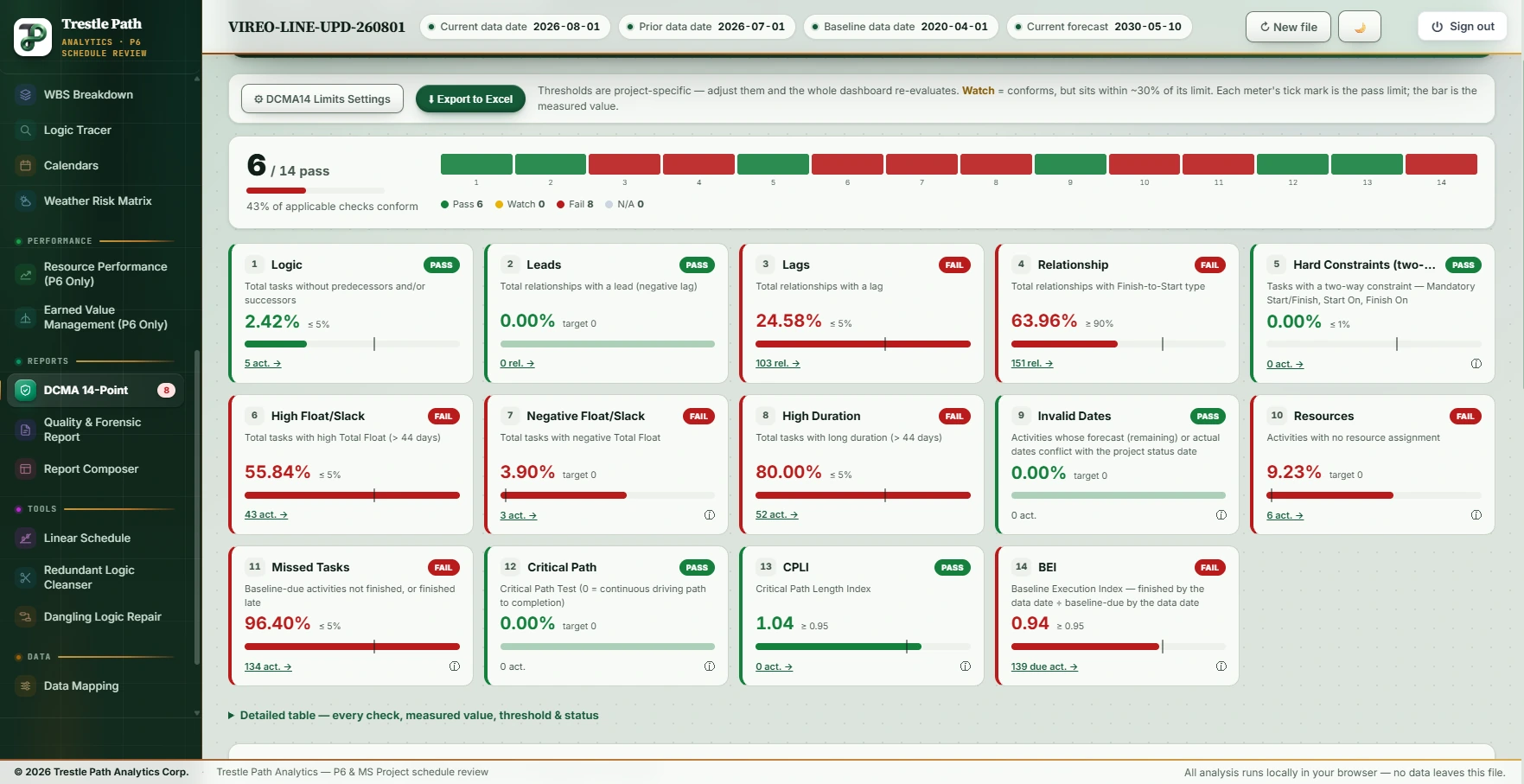This screenshot has width=1524, height=784.
Task: Click the Redundant Logic Cleanser icon
Action: [26, 578]
